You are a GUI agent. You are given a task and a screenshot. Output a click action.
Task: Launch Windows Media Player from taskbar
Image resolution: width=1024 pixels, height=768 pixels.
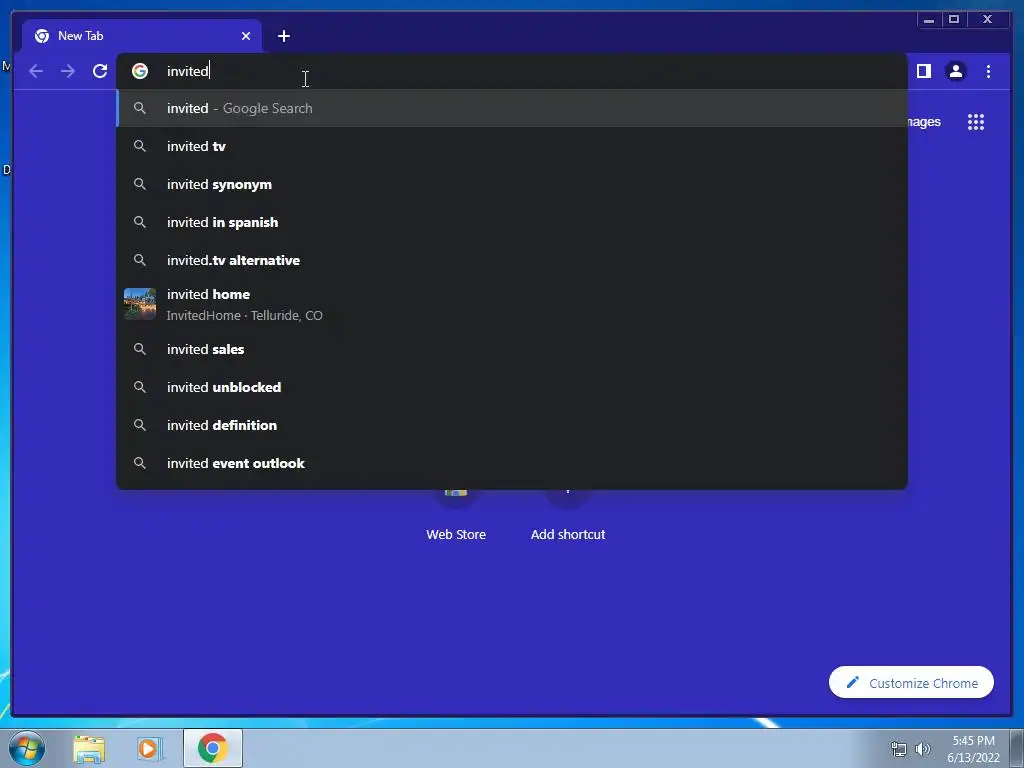click(x=150, y=749)
